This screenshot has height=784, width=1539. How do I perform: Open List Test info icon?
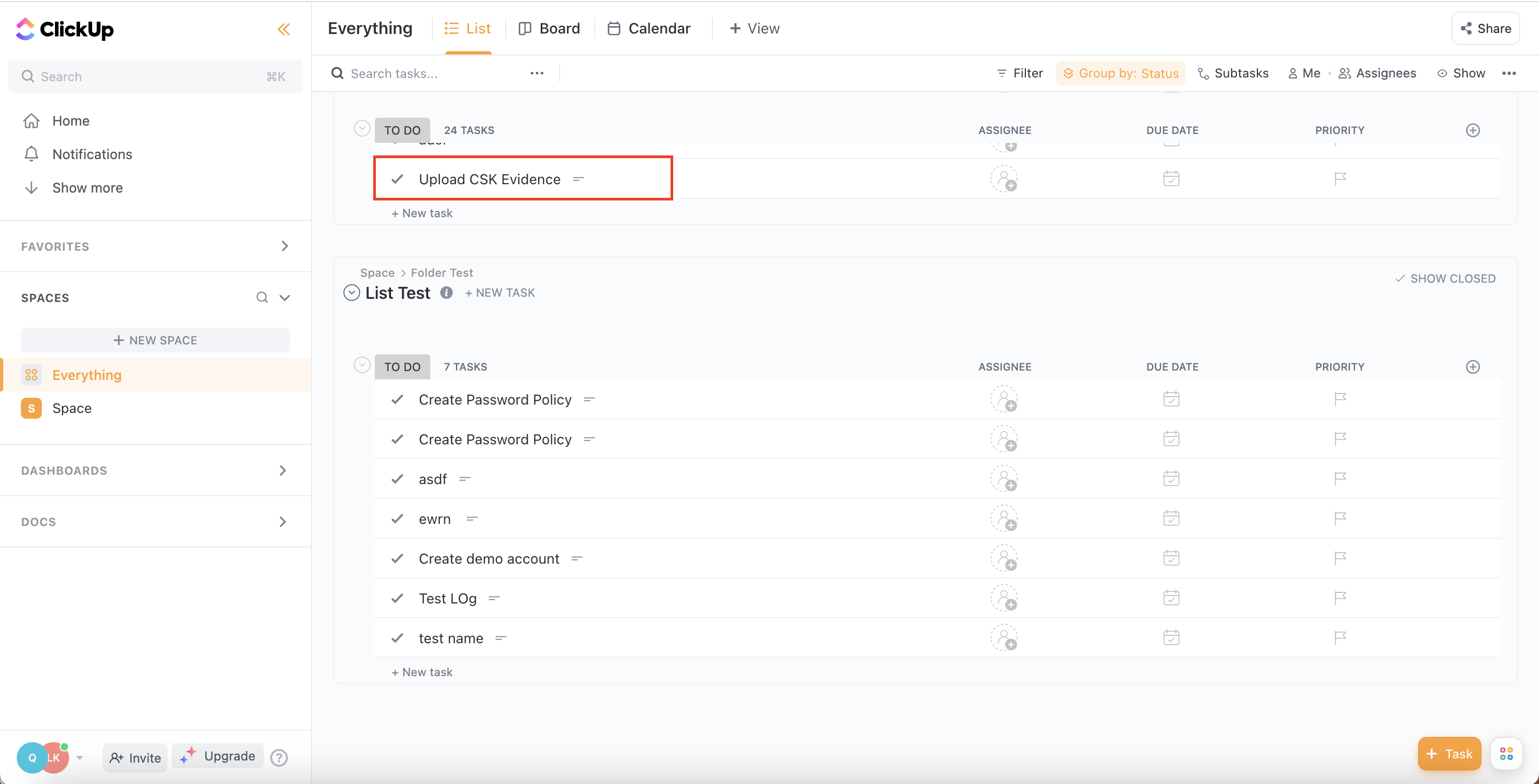tap(447, 293)
